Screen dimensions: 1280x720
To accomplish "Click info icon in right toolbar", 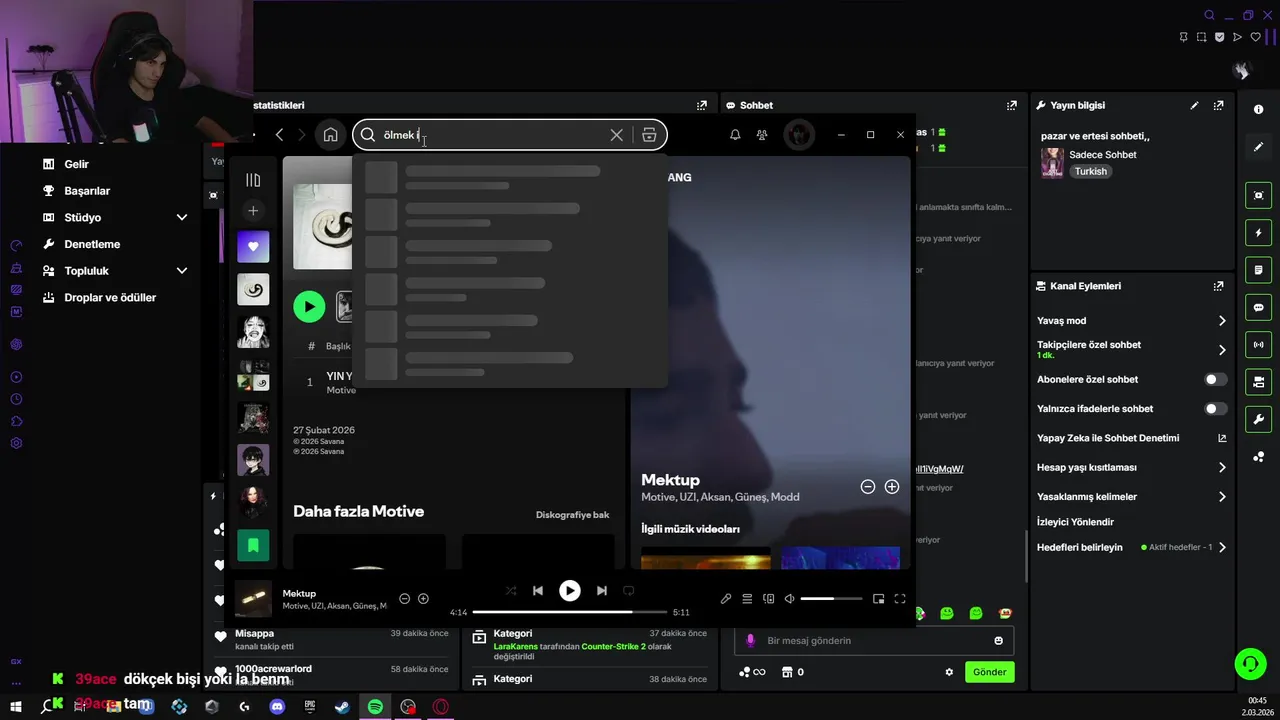I will (1258, 110).
